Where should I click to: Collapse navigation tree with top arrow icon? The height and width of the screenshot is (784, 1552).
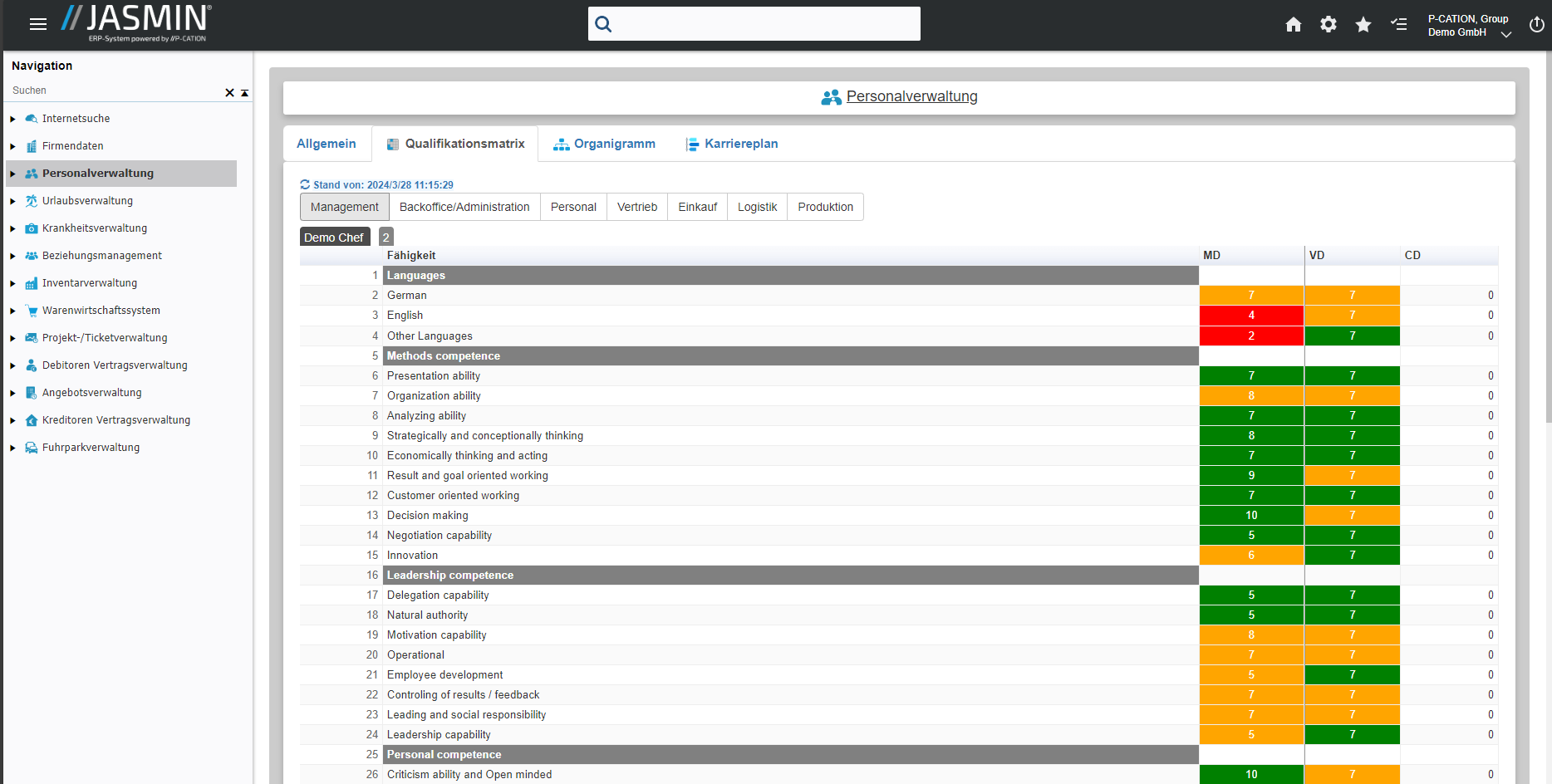pyautogui.click(x=245, y=93)
